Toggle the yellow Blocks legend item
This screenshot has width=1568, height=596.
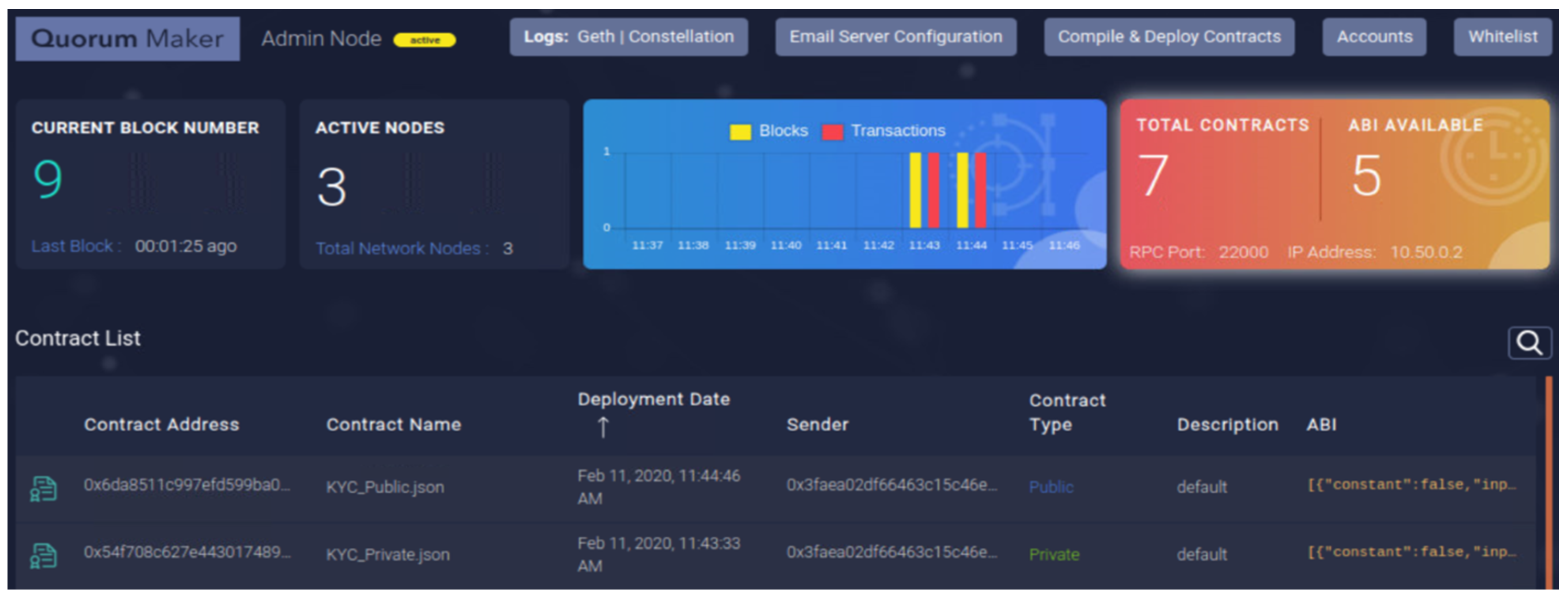tap(740, 131)
